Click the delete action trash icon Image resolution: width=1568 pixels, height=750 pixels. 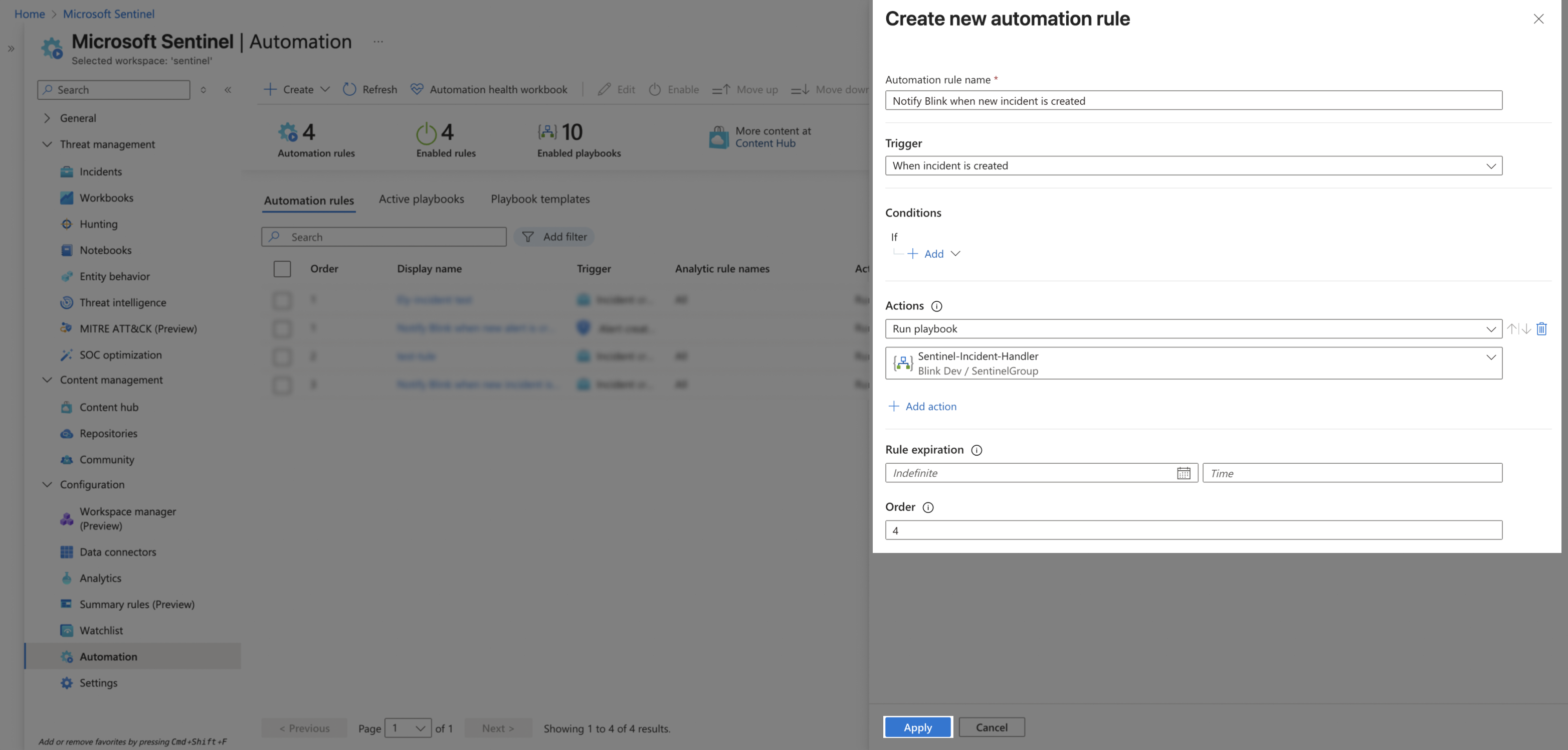point(1541,329)
